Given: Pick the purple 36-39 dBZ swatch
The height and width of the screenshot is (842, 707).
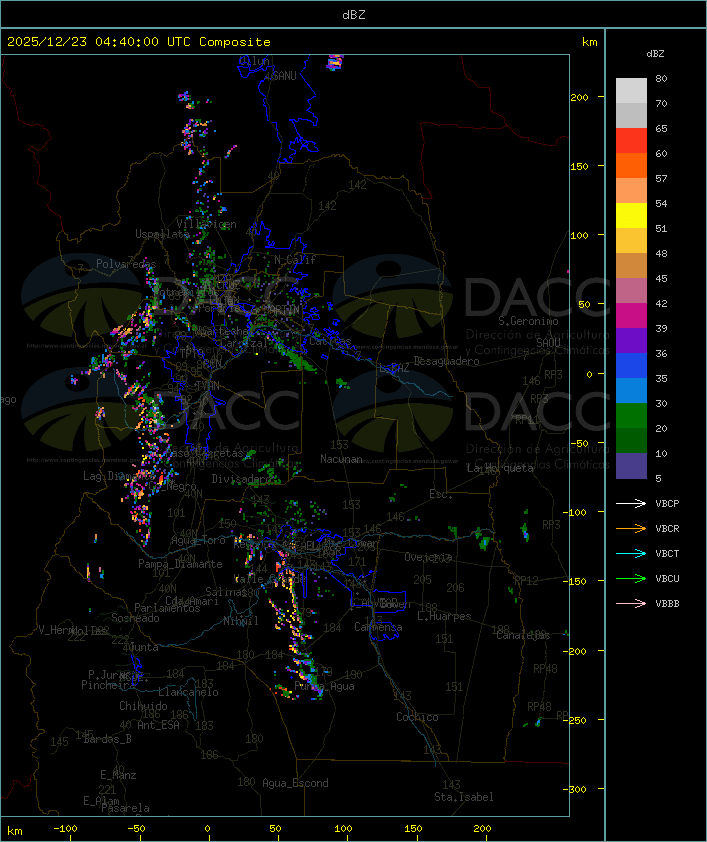Looking at the screenshot, I should point(631,340).
